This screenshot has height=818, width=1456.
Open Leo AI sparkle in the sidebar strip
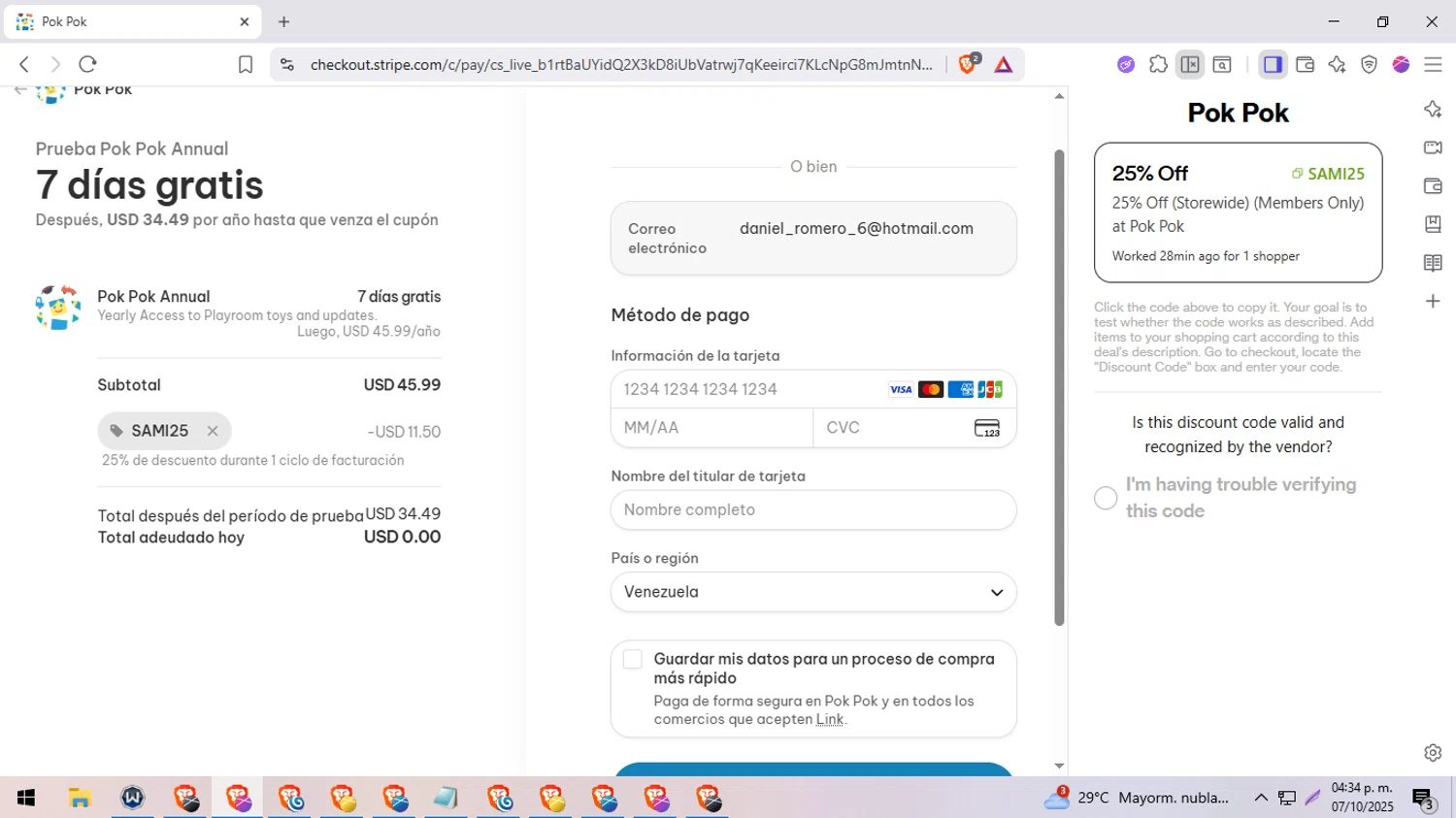pyautogui.click(x=1433, y=109)
